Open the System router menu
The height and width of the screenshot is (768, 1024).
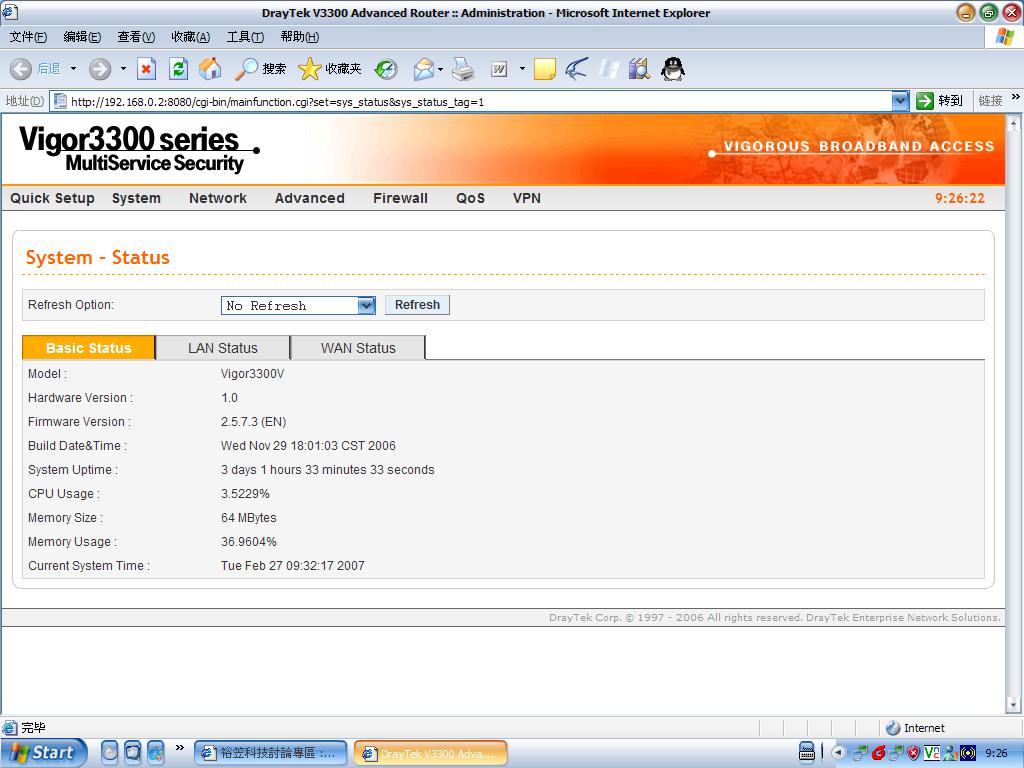(x=136, y=198)
